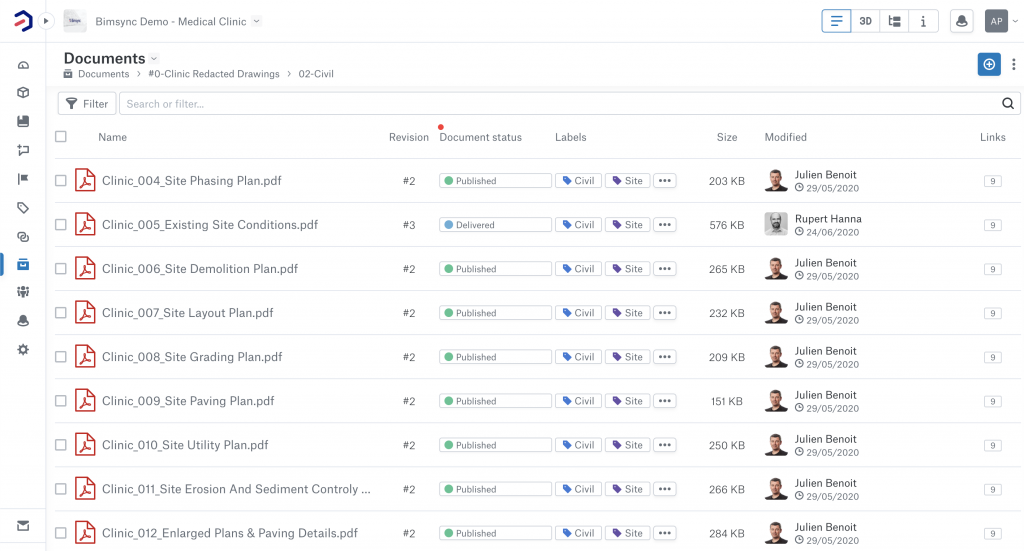Open Clinic_012_Enlarged Plans & Paving Details.pdf
1024x551 pixels.
pos(230,533)
